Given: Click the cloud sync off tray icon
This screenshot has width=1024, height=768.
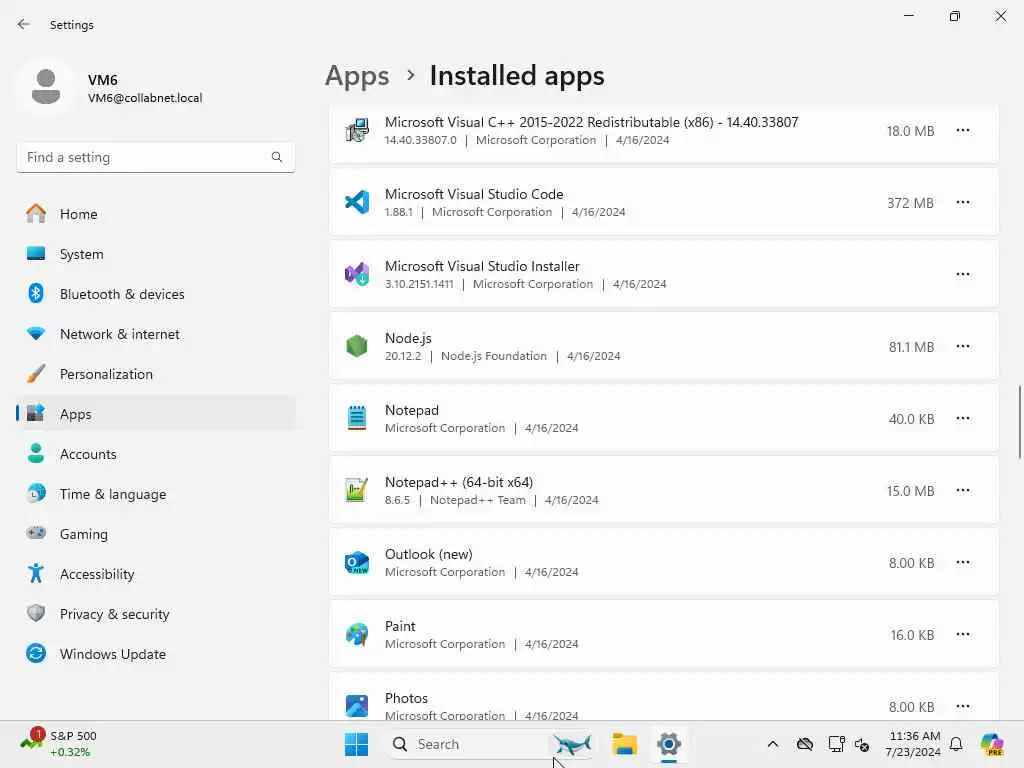Looking at the screenshot, I should [x=805, y=744].
